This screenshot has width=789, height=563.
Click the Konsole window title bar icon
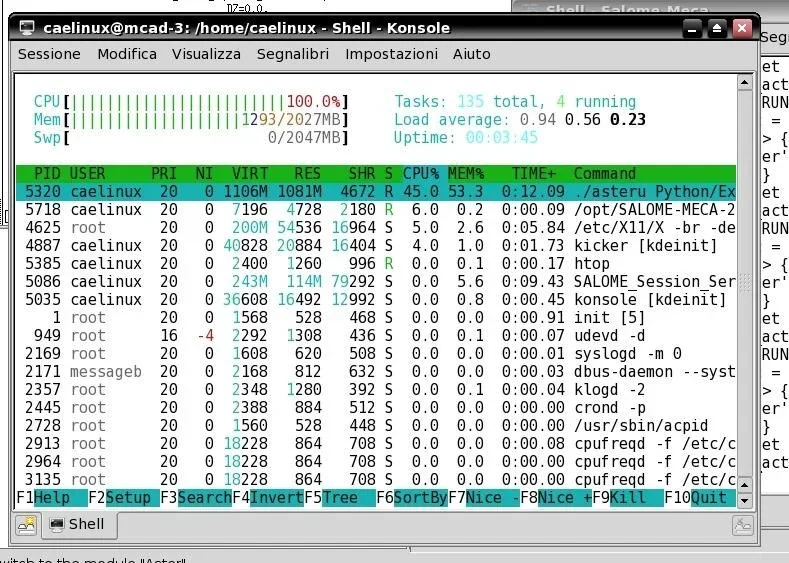(x=27, y=28)
